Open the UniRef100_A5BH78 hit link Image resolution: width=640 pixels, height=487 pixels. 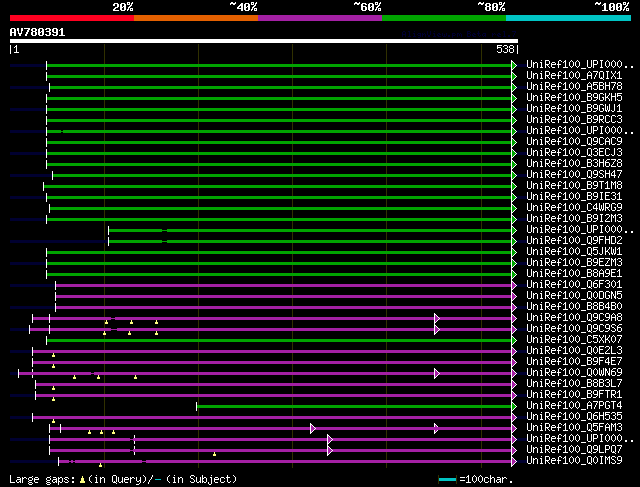click(x=574, y=87)
